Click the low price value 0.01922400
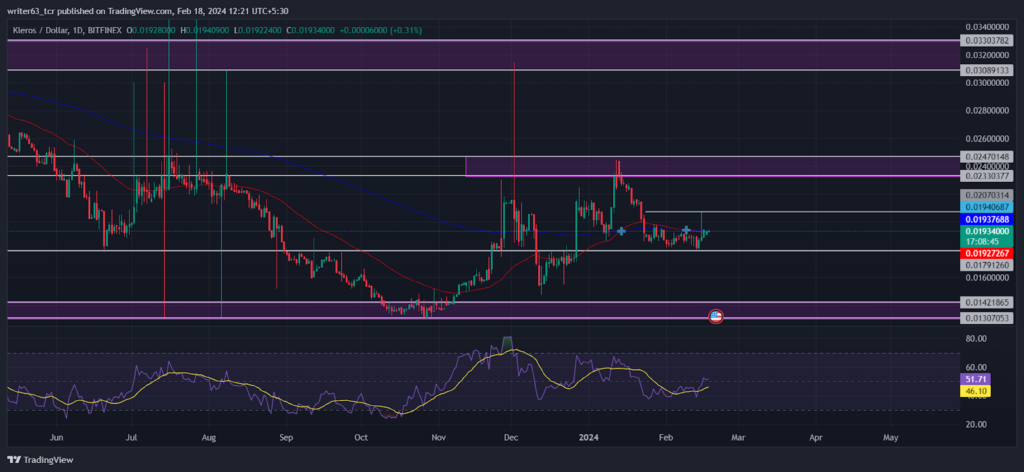 click(x=260, y=31)
